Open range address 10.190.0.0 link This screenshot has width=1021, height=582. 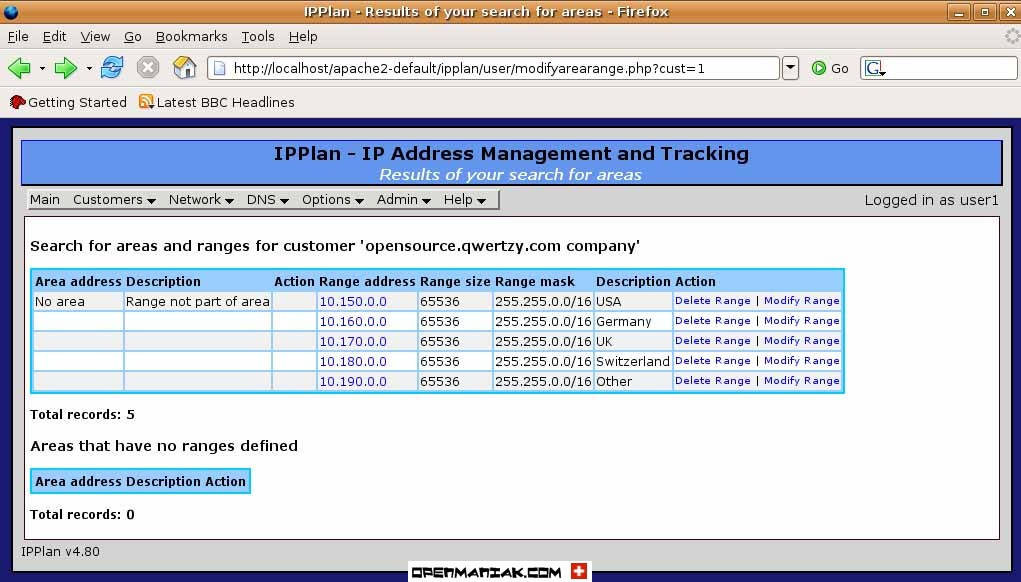pyautogui.click(x=353, y=381)
